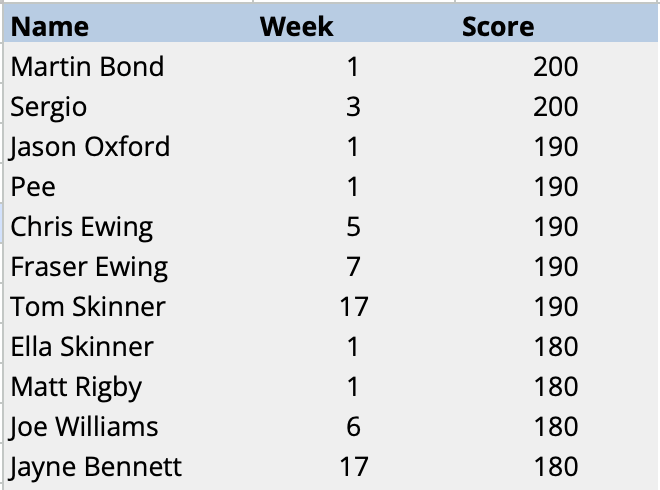Select the Score column header
Image resolution: width=660 pixels, height=490 pixels.
(x=498, y=27)
